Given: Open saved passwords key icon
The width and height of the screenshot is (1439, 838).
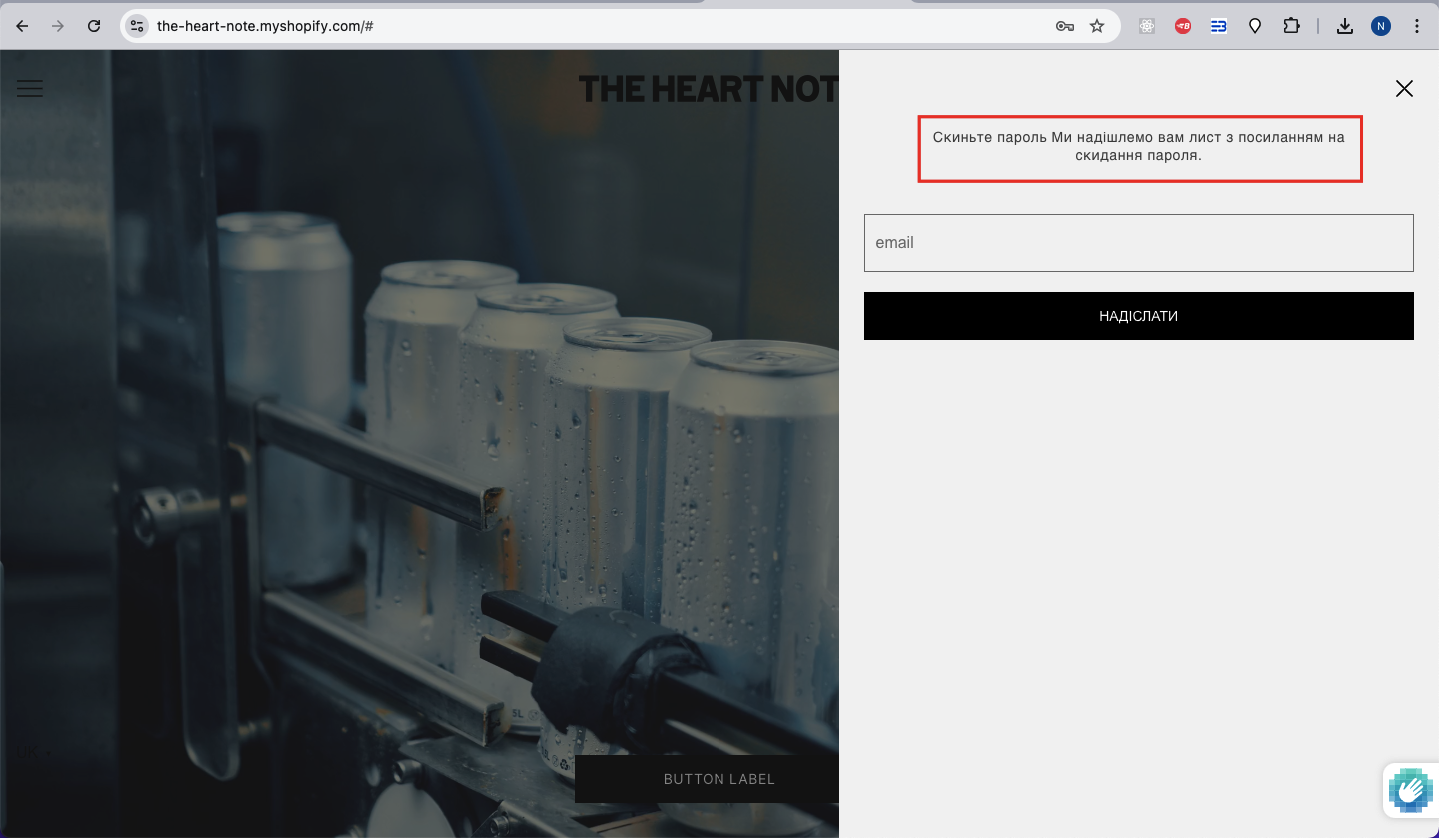Looking at the screenshot, I should click(x=1065, y=26).
